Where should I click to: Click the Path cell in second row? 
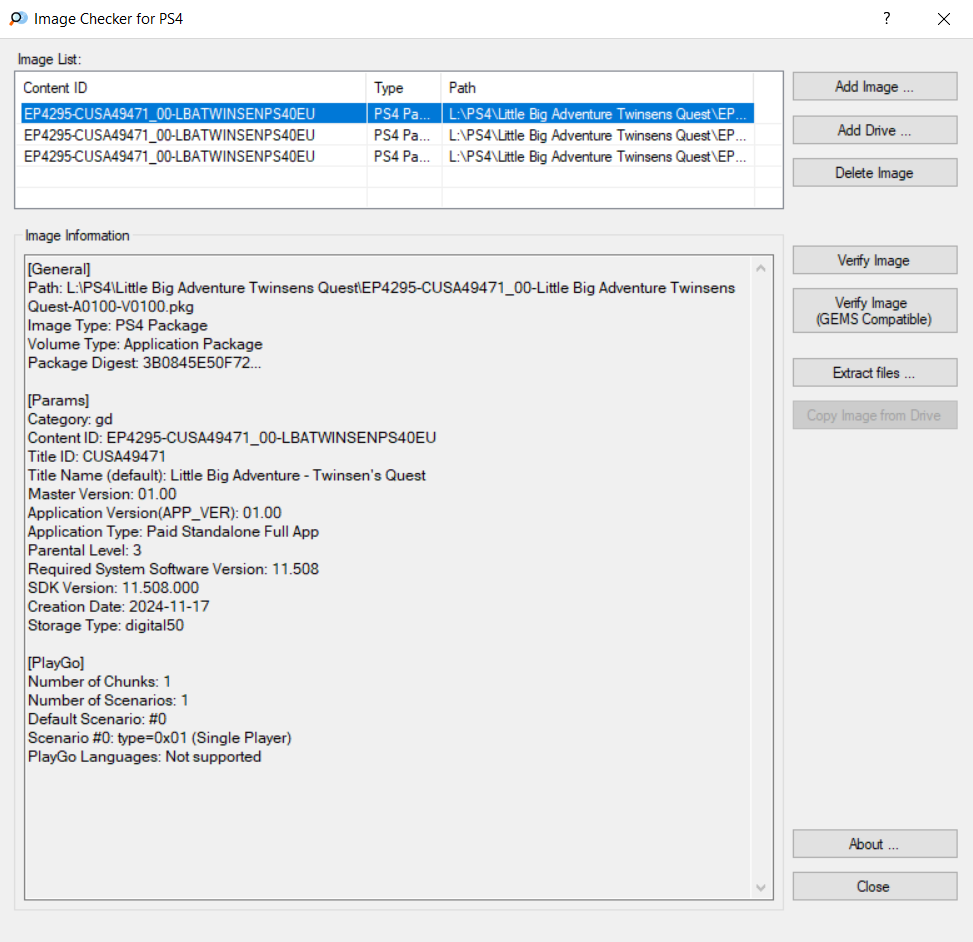[598, 135]
